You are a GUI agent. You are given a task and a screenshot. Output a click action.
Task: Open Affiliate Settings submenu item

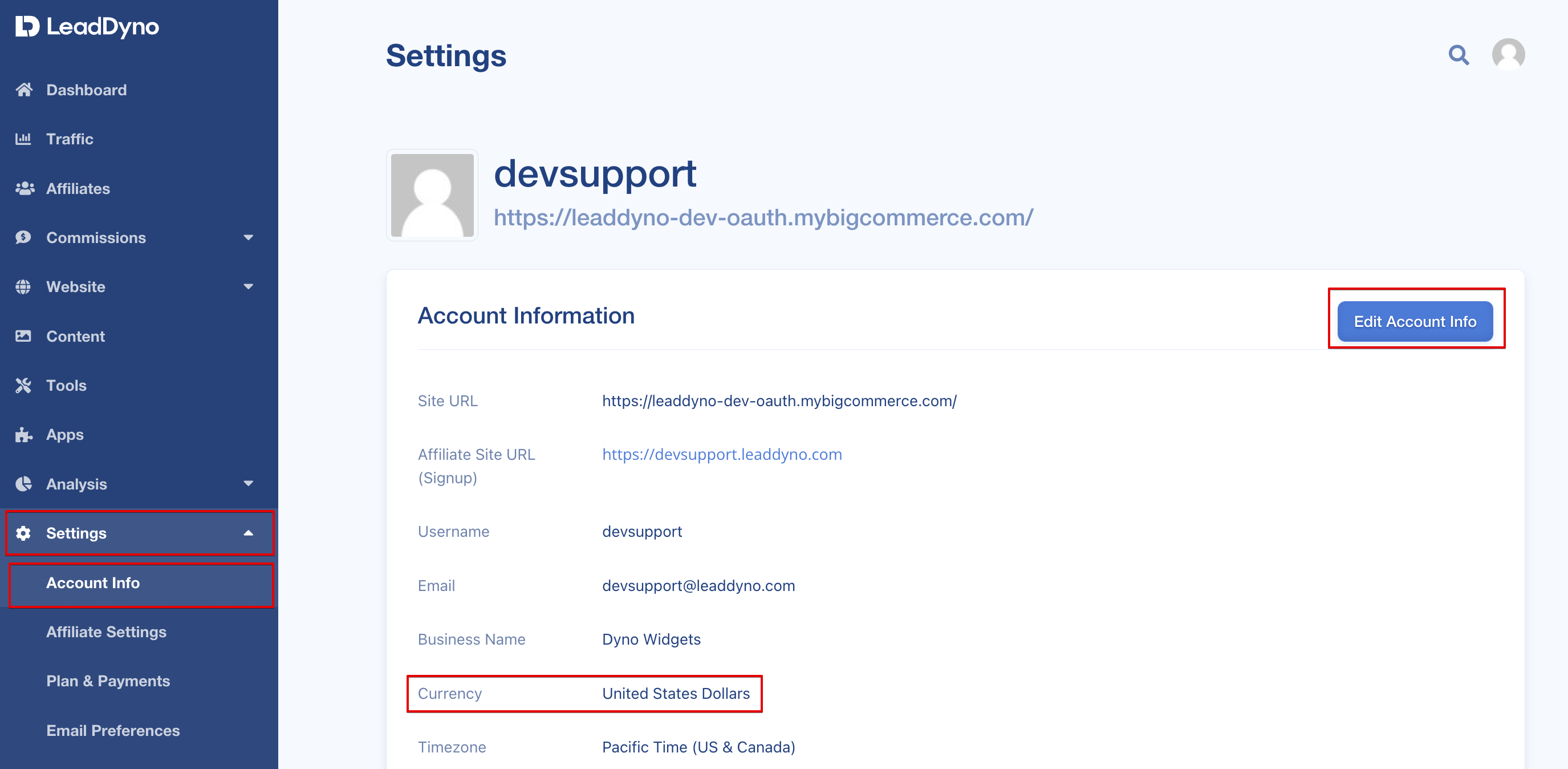(x=107, y=632)
